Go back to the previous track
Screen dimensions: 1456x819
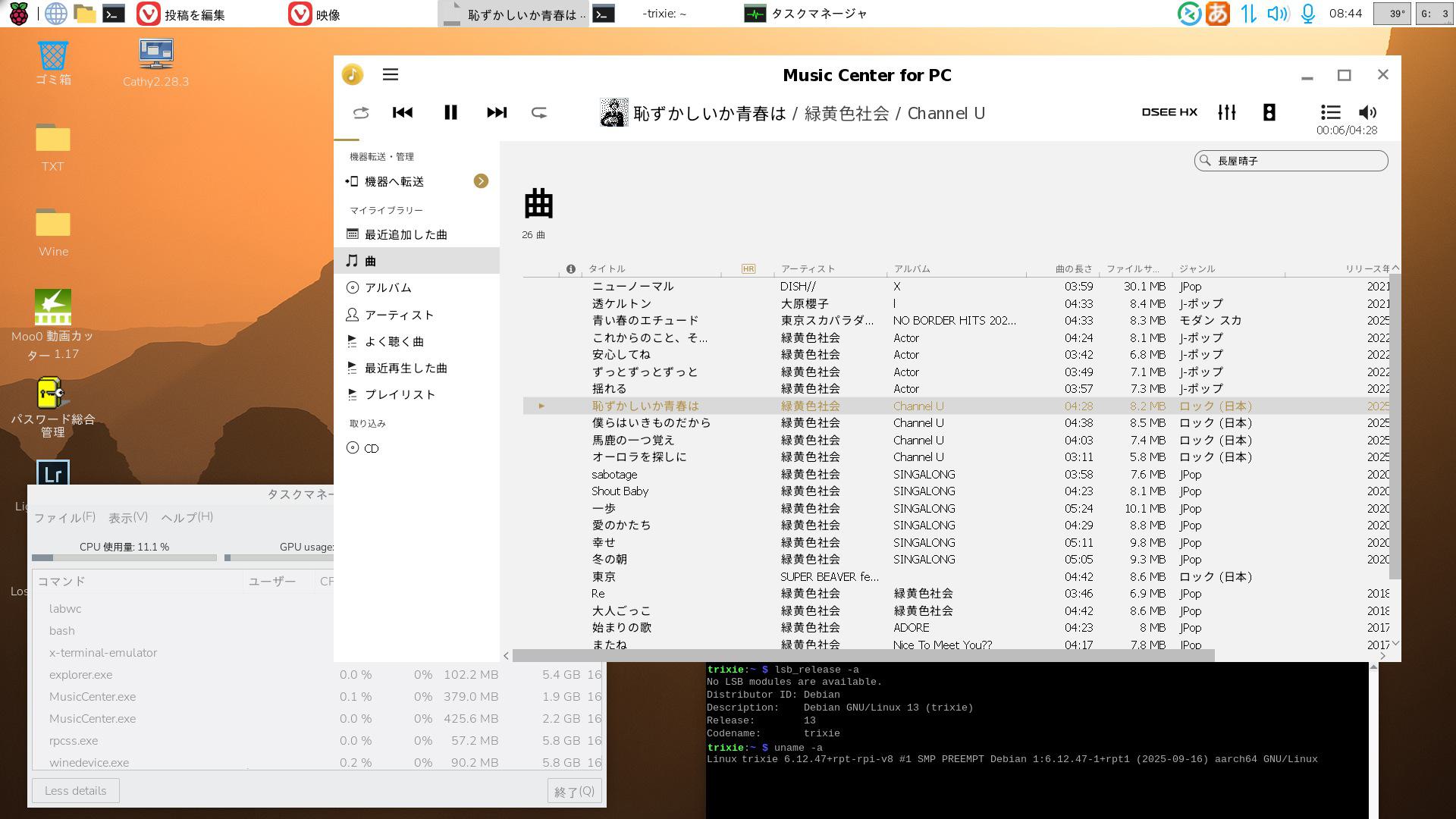tap(403, 112)
